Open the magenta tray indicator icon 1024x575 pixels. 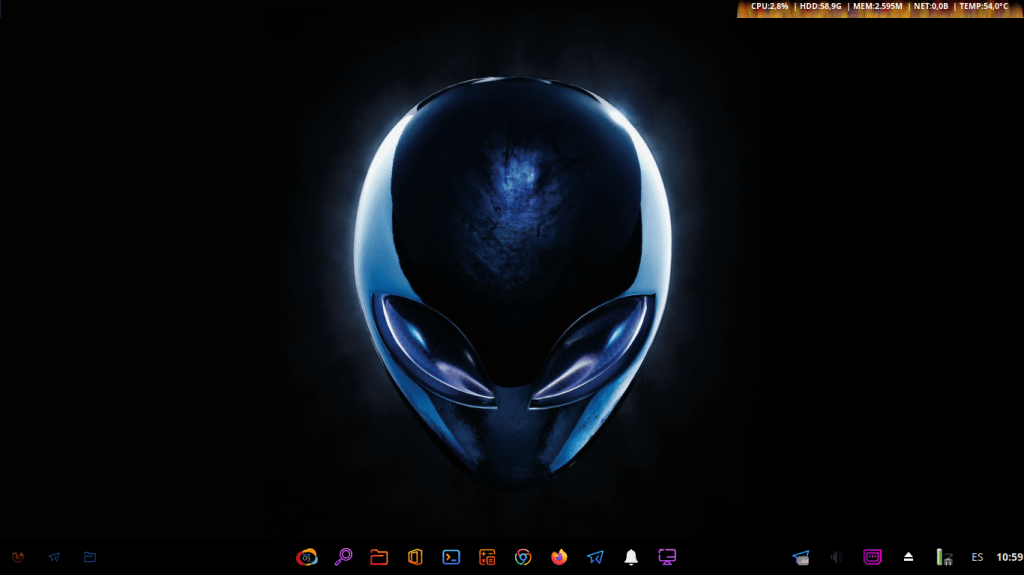click(x=872, y=557)
